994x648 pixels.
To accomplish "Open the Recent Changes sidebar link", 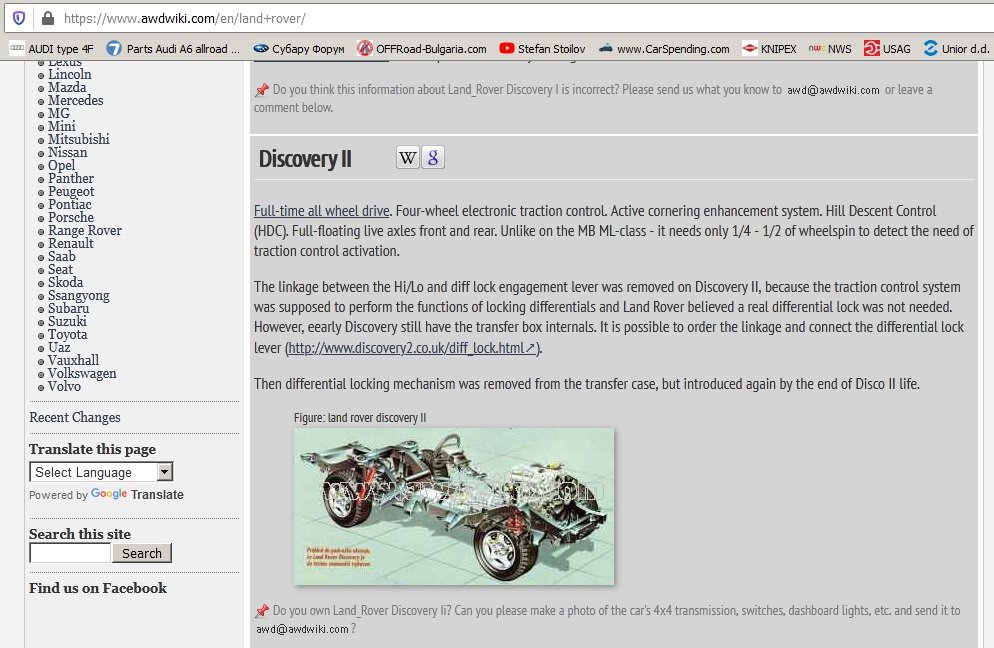I will pyautogui.click(x=75, y=417).
